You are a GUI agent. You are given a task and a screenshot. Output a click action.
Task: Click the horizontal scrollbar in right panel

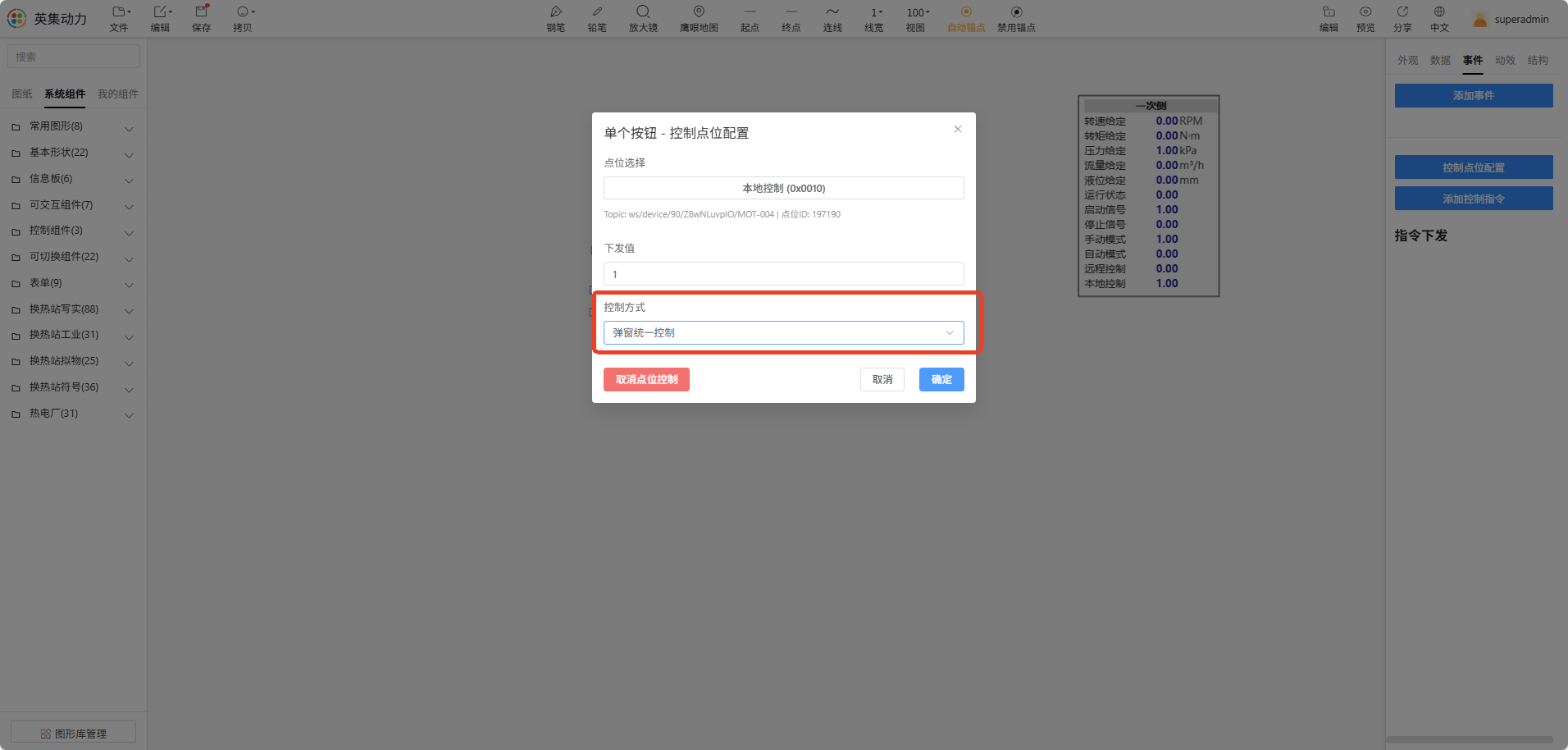(1470, 739)
